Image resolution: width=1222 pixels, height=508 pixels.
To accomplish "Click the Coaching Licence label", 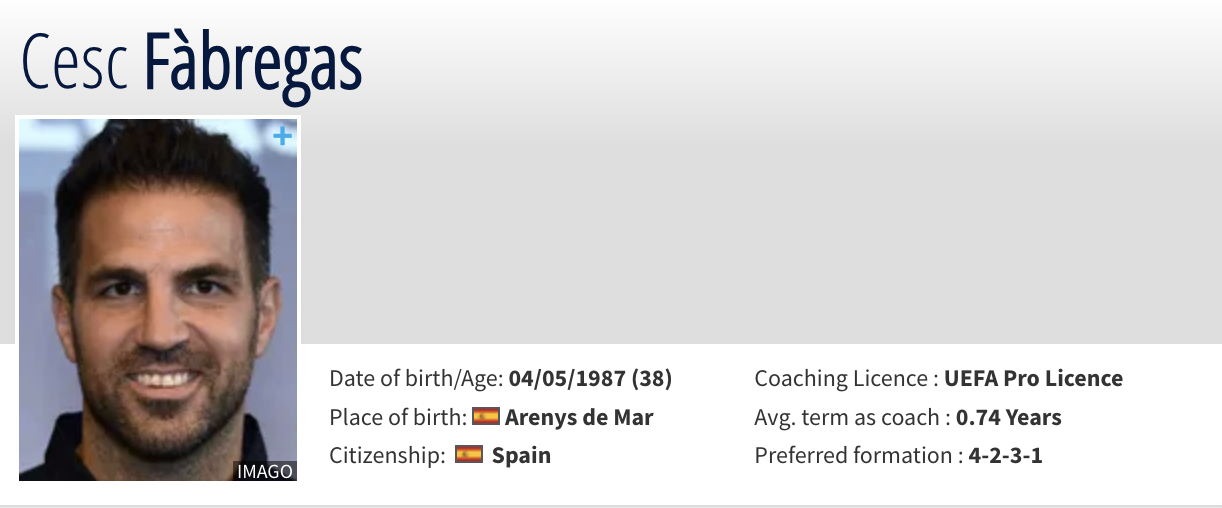I will click(x=845, y=379).
